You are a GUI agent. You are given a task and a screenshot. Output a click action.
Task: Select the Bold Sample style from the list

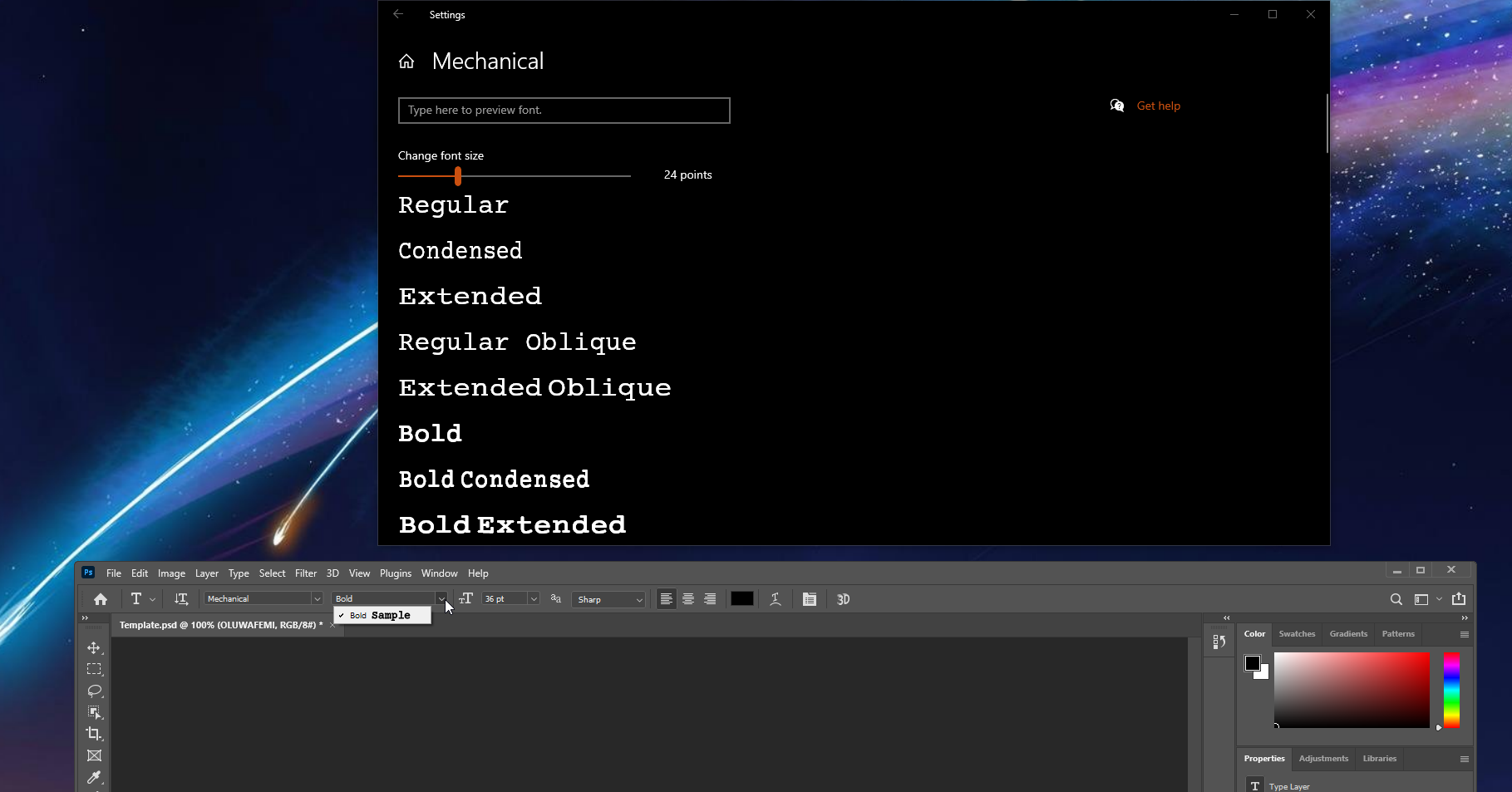coord(382,615)
